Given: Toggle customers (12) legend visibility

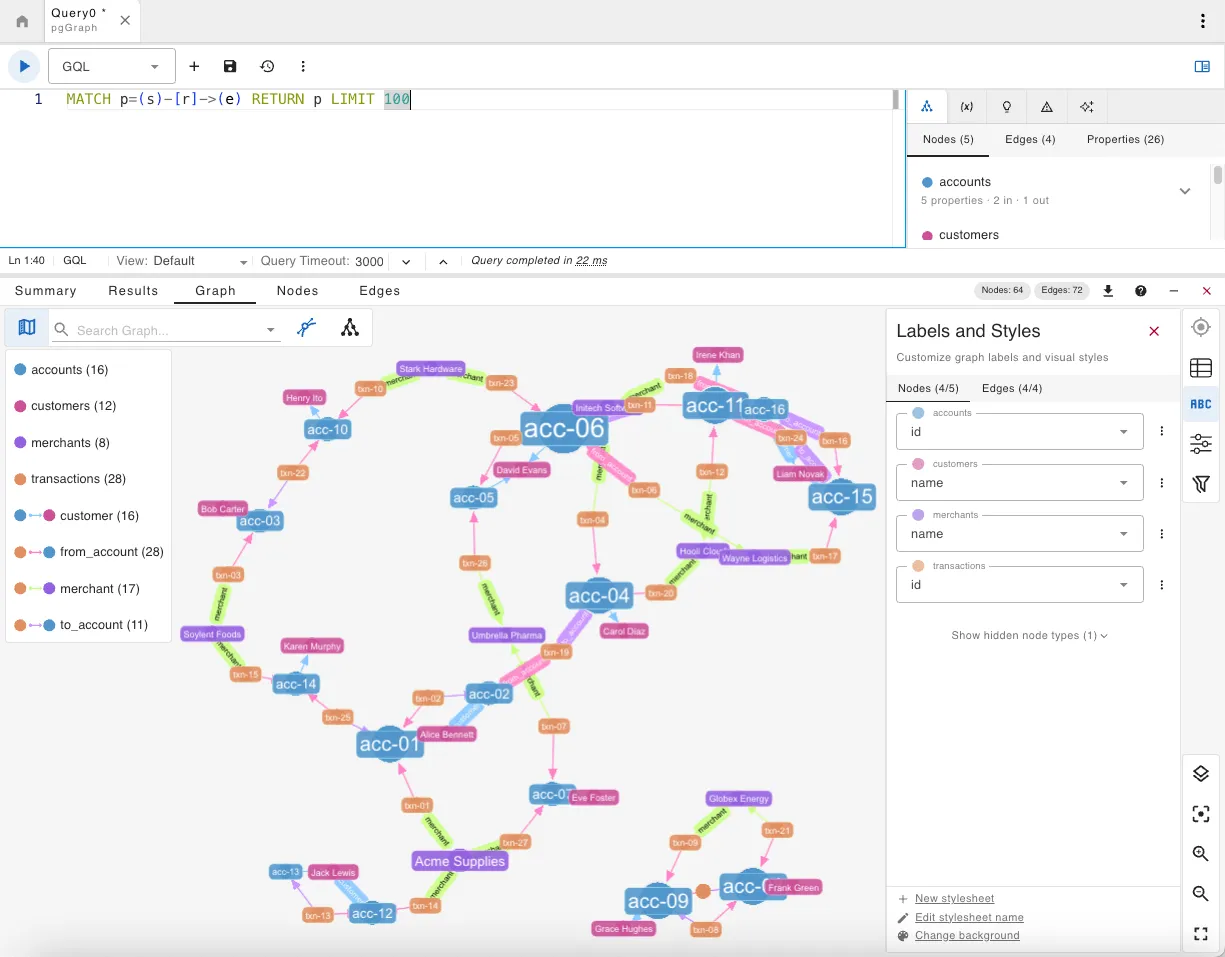Looking at the screenshot, I should [x=65, y=406].
